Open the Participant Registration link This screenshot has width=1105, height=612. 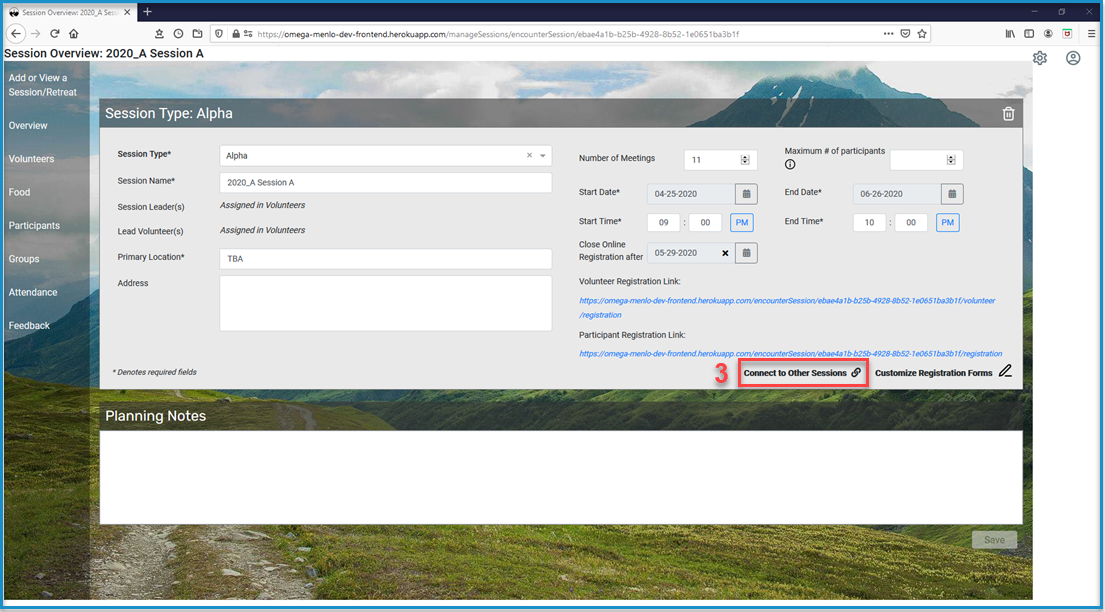pos(791,354)
